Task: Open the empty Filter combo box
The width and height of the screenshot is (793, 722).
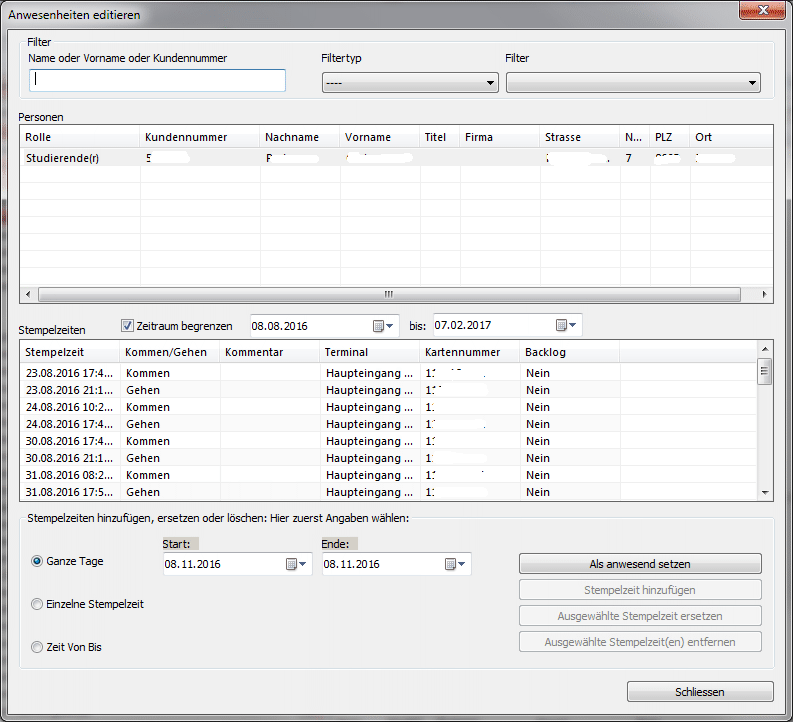Action: (x=633, y=83)
